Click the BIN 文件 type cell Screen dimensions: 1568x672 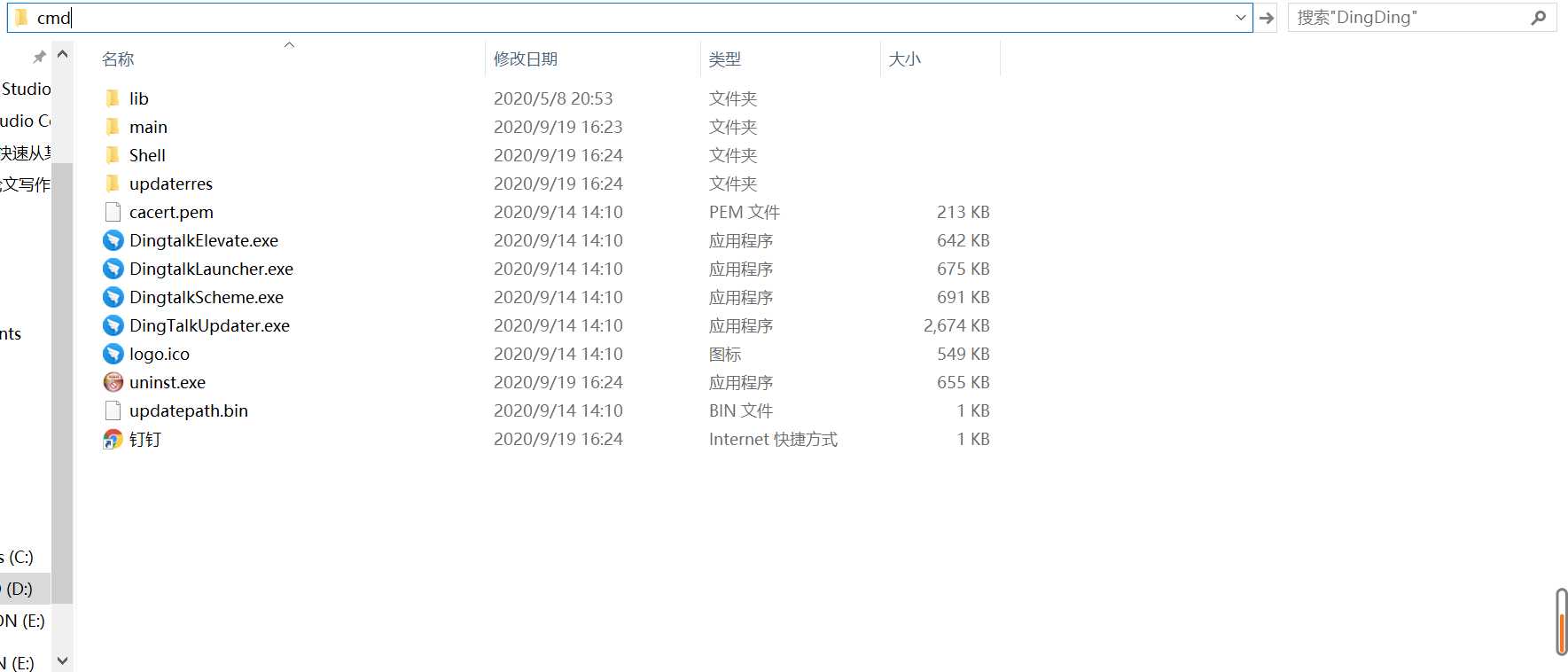point(741,410)
